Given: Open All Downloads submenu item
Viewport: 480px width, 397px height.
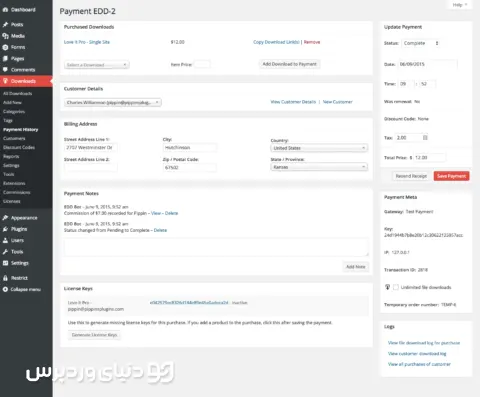Looking at the screenshot, I should pos(17,93).
